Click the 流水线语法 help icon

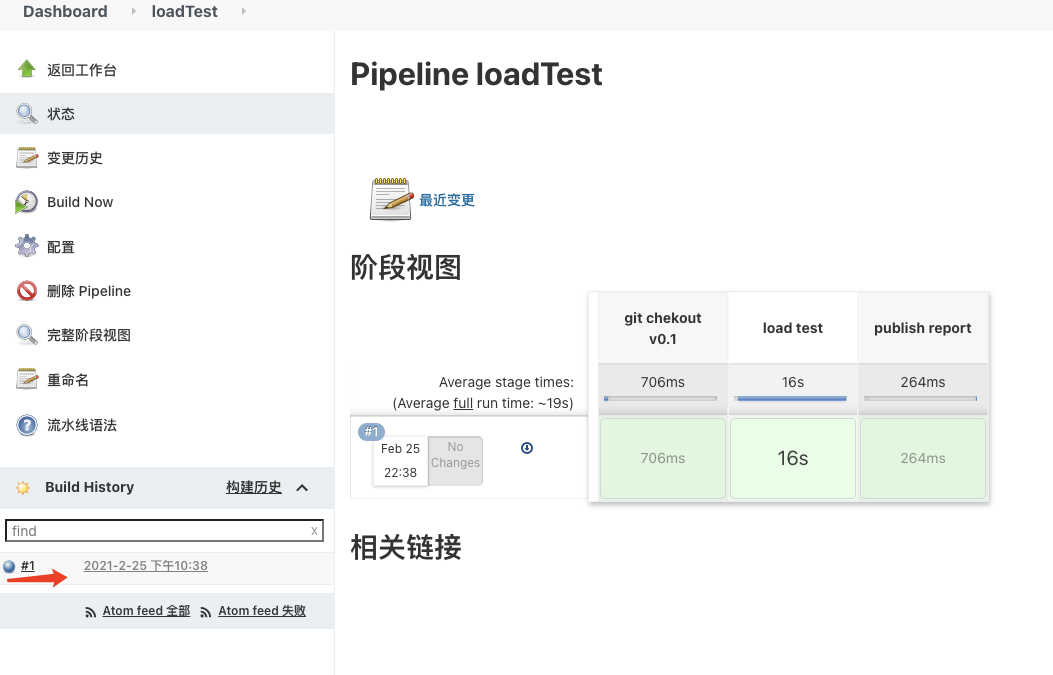(x=27, y=425)
